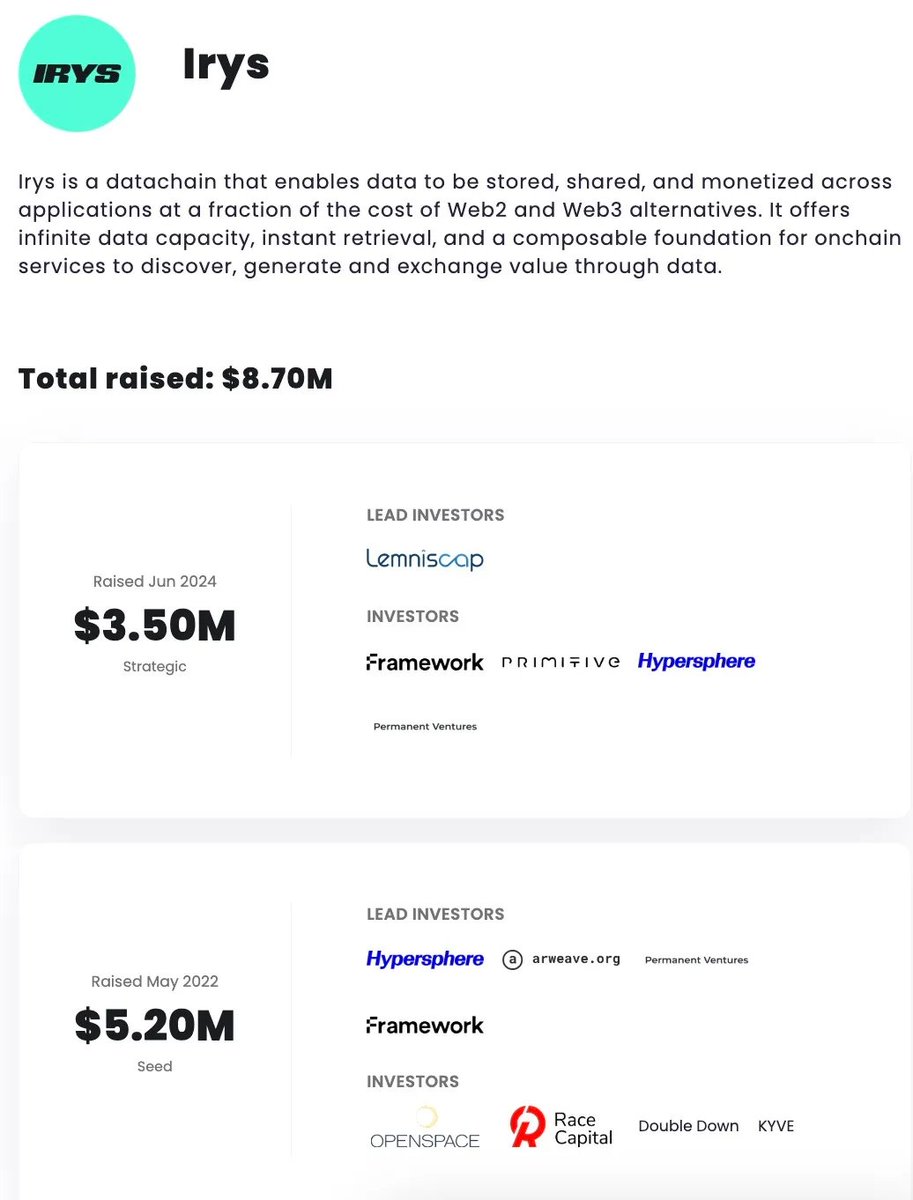The image size is (913, 1200).
Task: Open the Race Capital logo
Action: (561, 1127)
